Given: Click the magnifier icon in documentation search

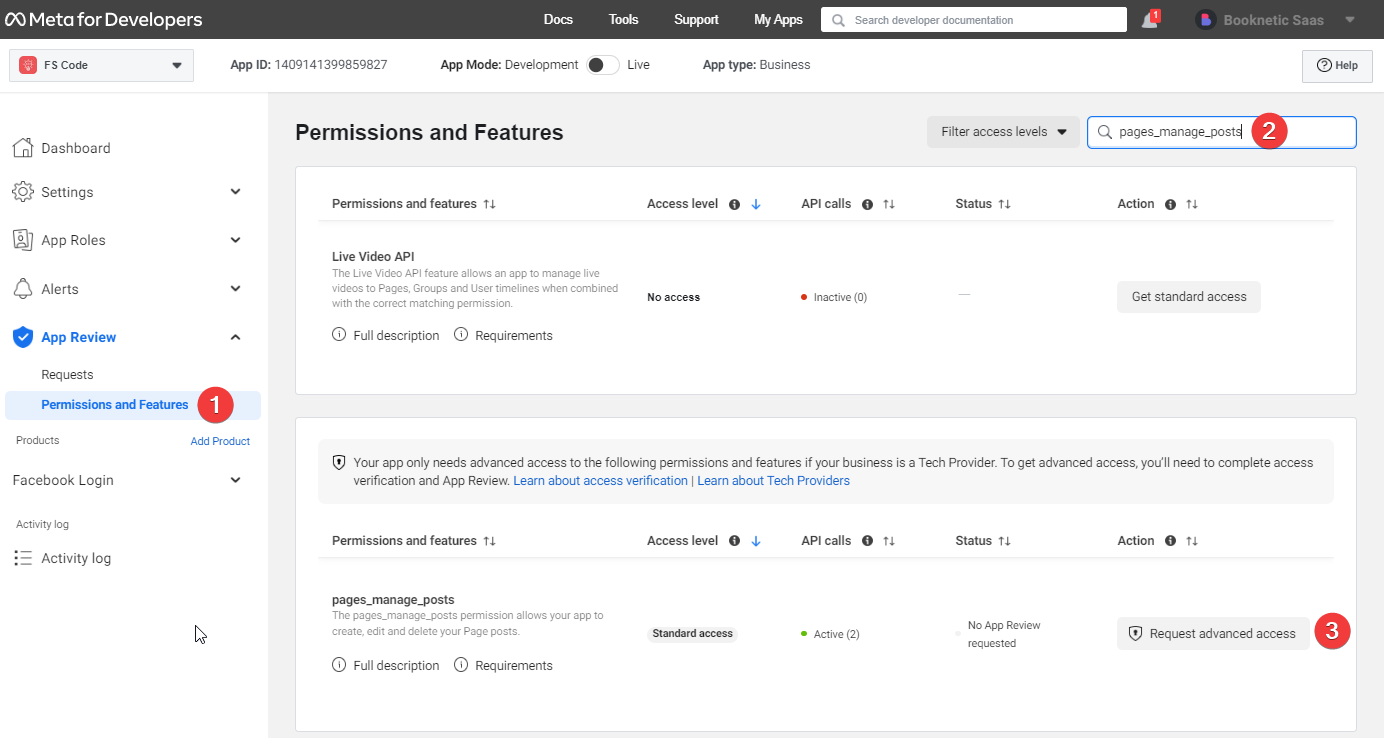Looking at the screenshot, I should (x=838, y=20).
